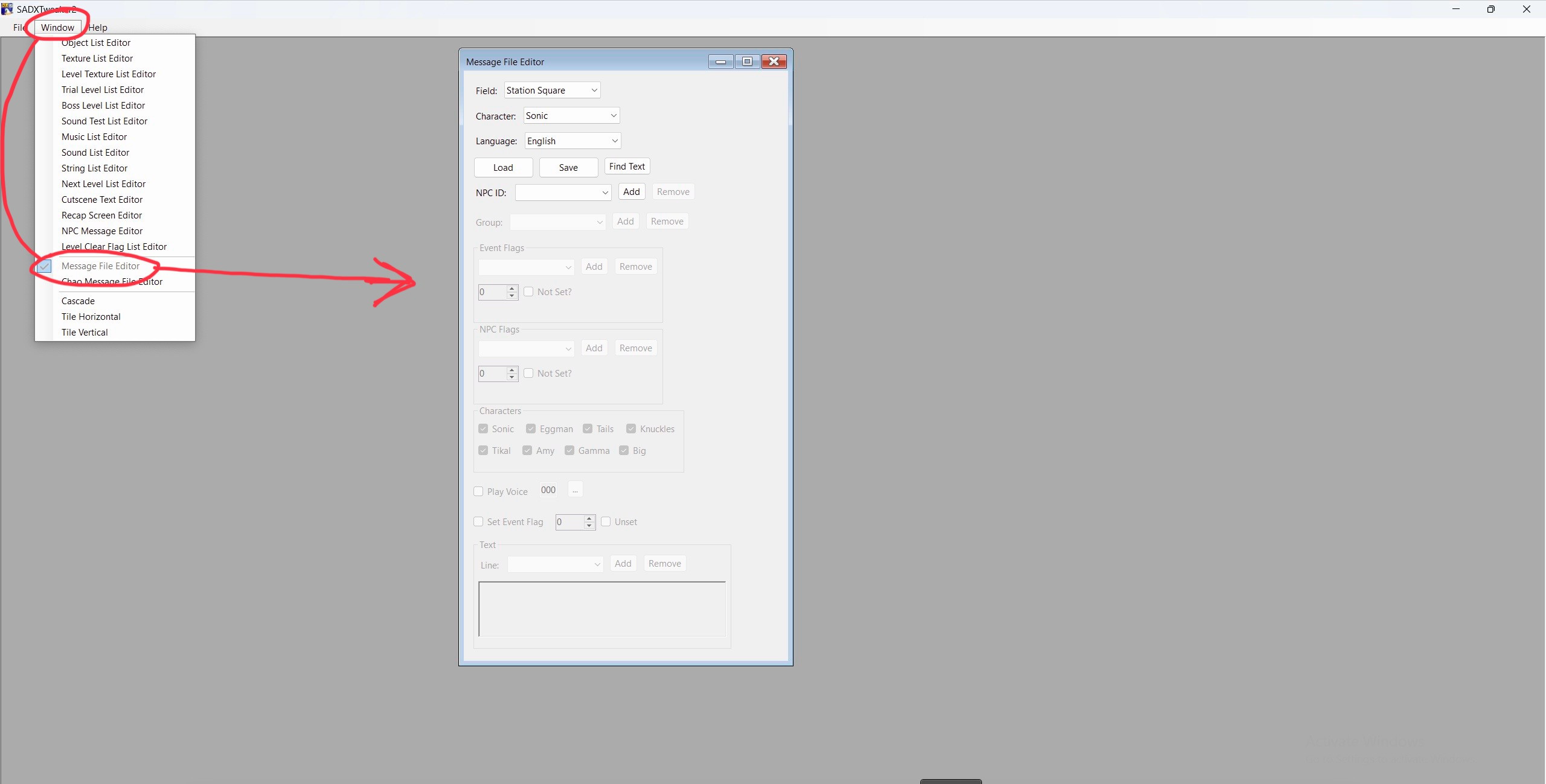The height and width of the screenshot is (784, 1546).
Task: Open the Sound Test List Editor
Action: (x=104, y=121)
